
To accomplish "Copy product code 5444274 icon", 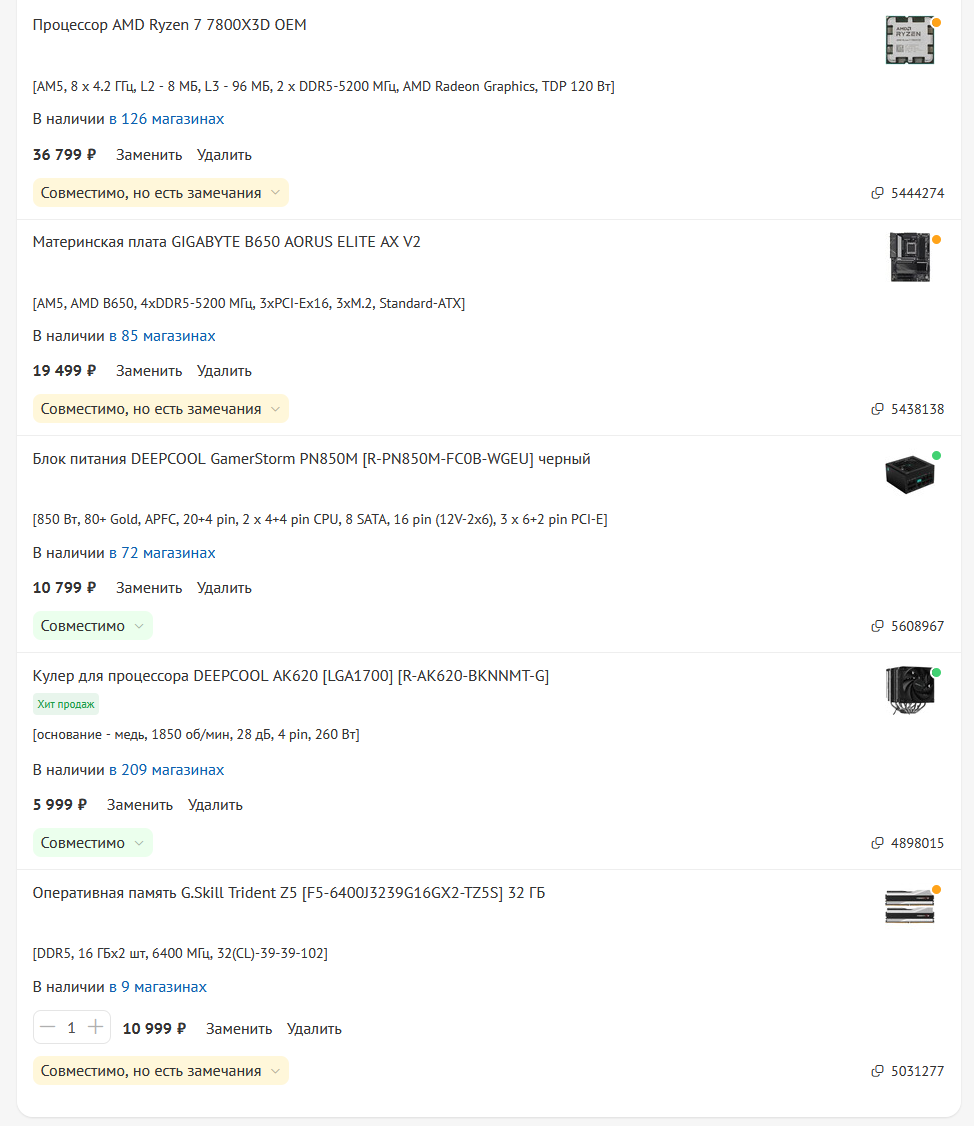I will tap(877, 193).
